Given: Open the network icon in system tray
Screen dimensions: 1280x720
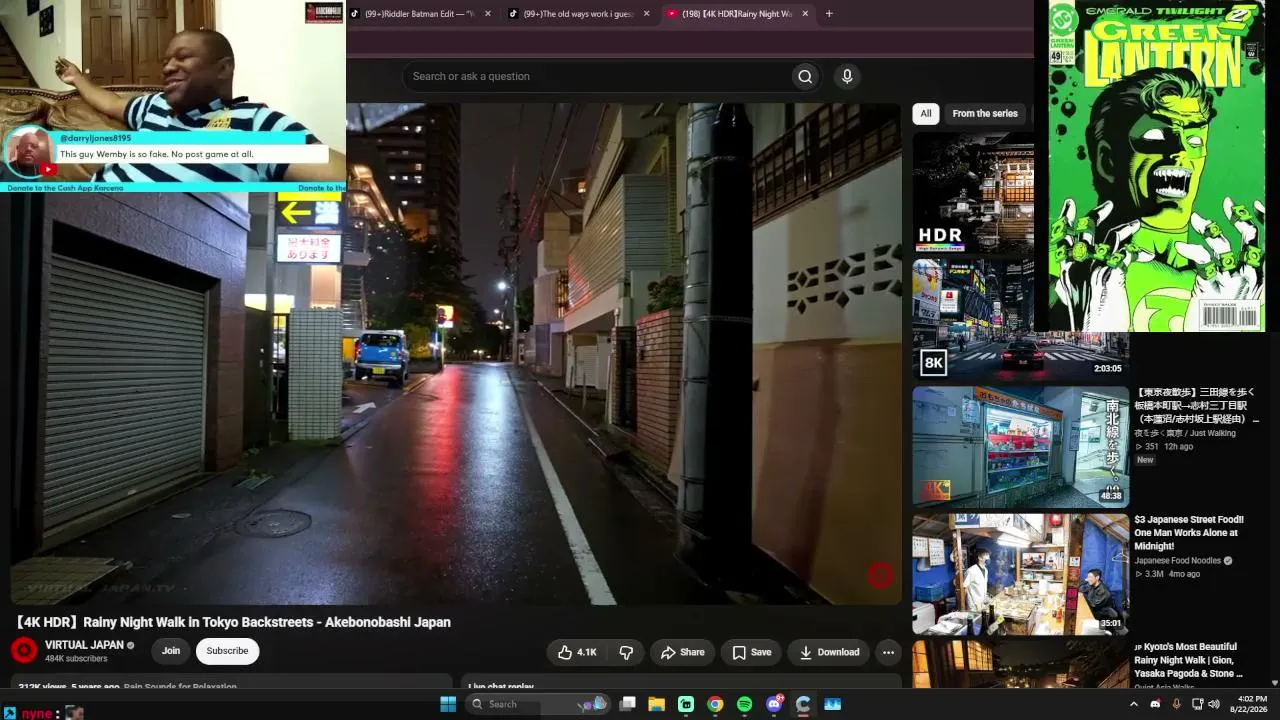Looking at the screenshot, I should (x=1197, y=704).
